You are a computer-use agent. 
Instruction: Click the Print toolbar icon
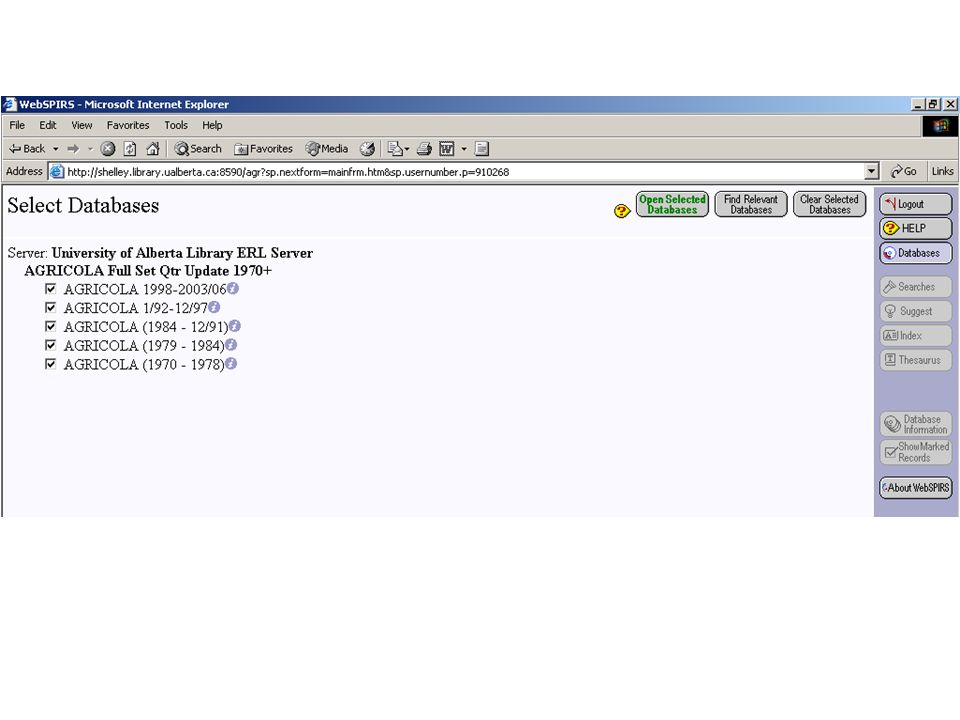[x=424, y=149]
